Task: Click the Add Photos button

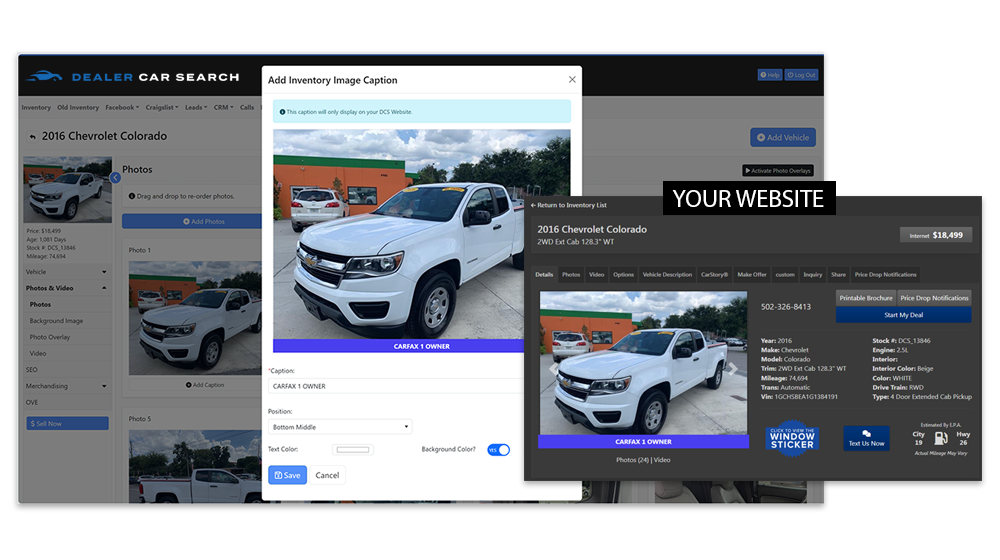Action: pyautogui.click(x=192, y=221)
